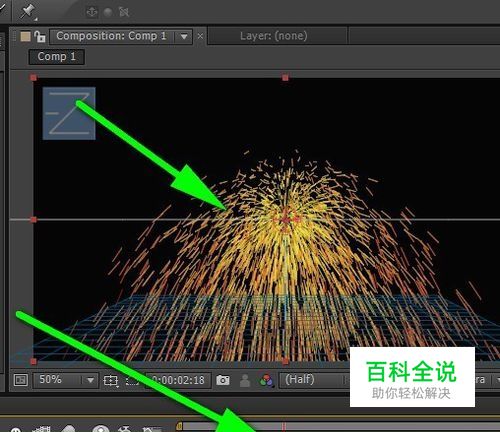Switch to the Layer: (none) tab
500x432 pixels.
[274, 36]
